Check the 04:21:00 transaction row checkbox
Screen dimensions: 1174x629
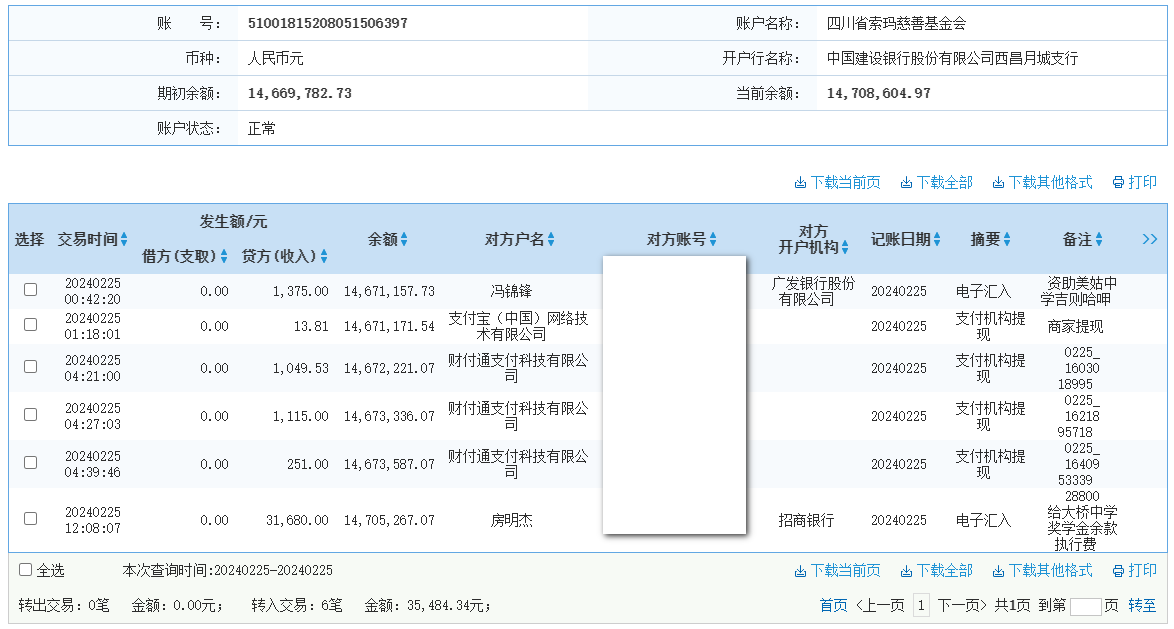tap(31, 366)
